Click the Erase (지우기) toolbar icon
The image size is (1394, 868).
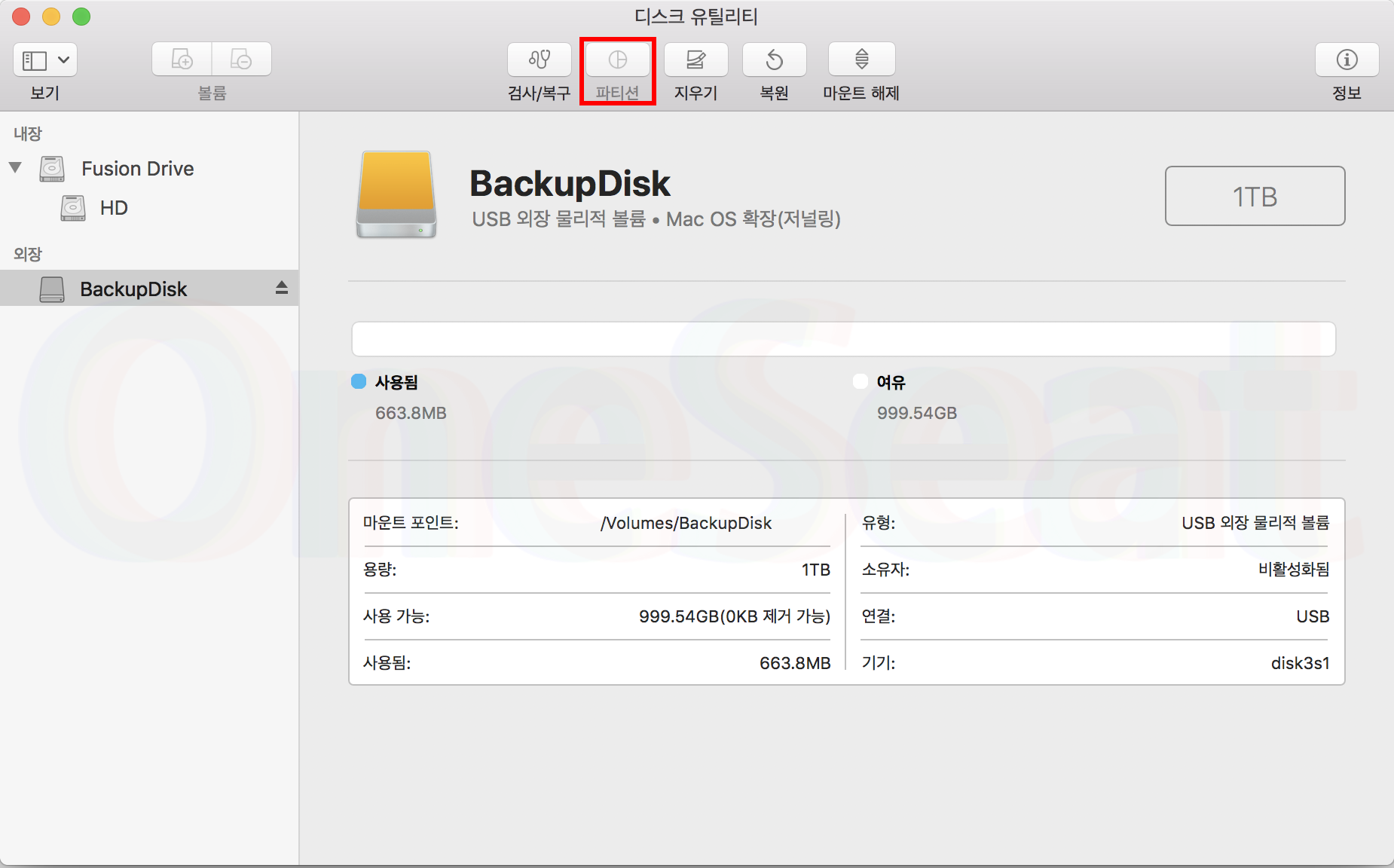(696, 59)
